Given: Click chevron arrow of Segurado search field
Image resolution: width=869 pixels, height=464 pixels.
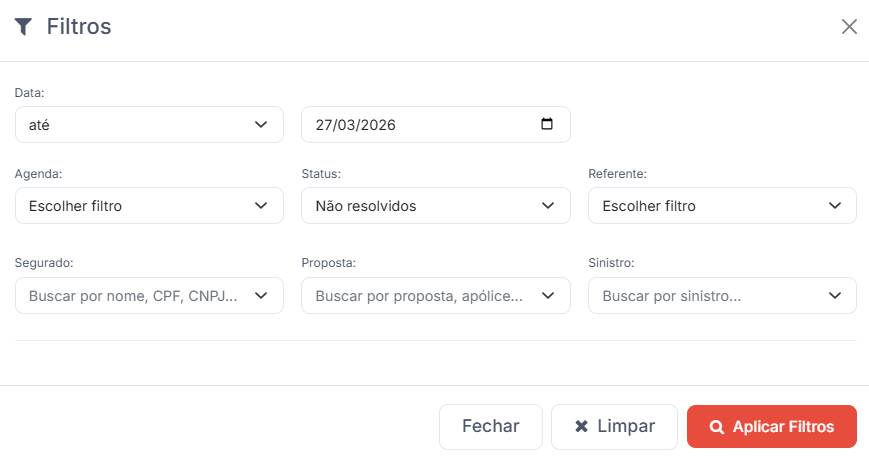Looking at the screenshot, I should [x=261, y=296].
